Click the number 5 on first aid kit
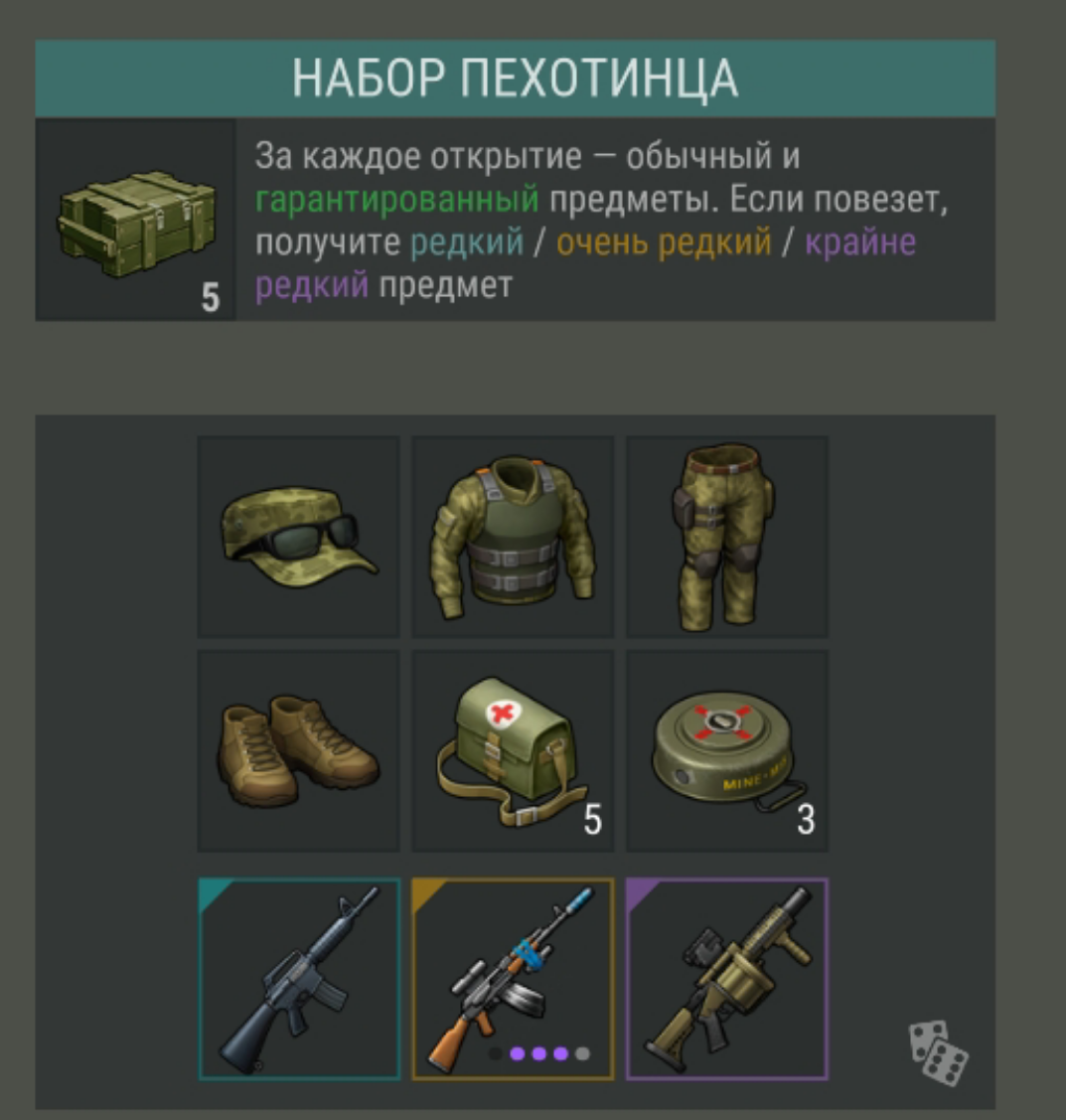The image size is (1066, 1120). [593, 819]
